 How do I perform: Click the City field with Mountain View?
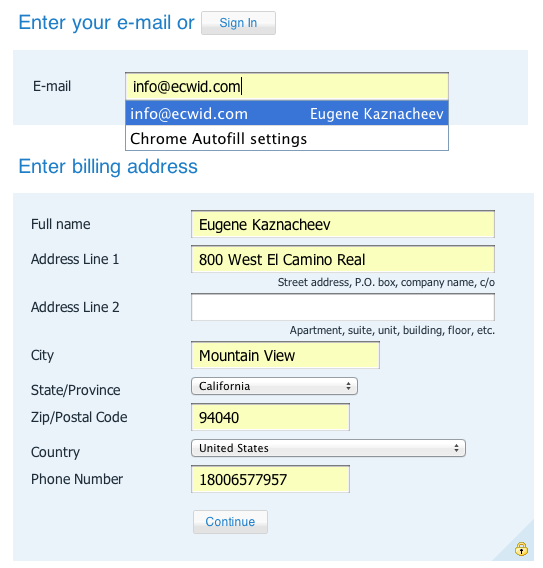point(285,355)
